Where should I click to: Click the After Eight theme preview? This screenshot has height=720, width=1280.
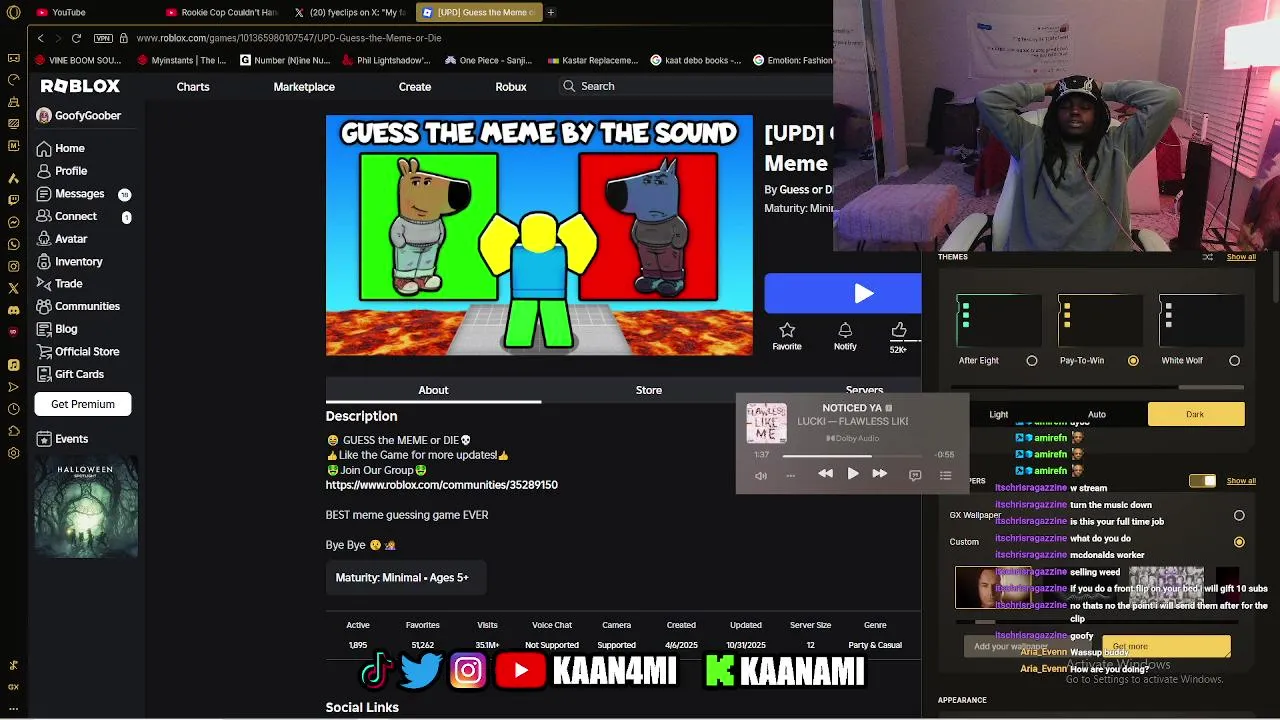(x=998, y=320)
